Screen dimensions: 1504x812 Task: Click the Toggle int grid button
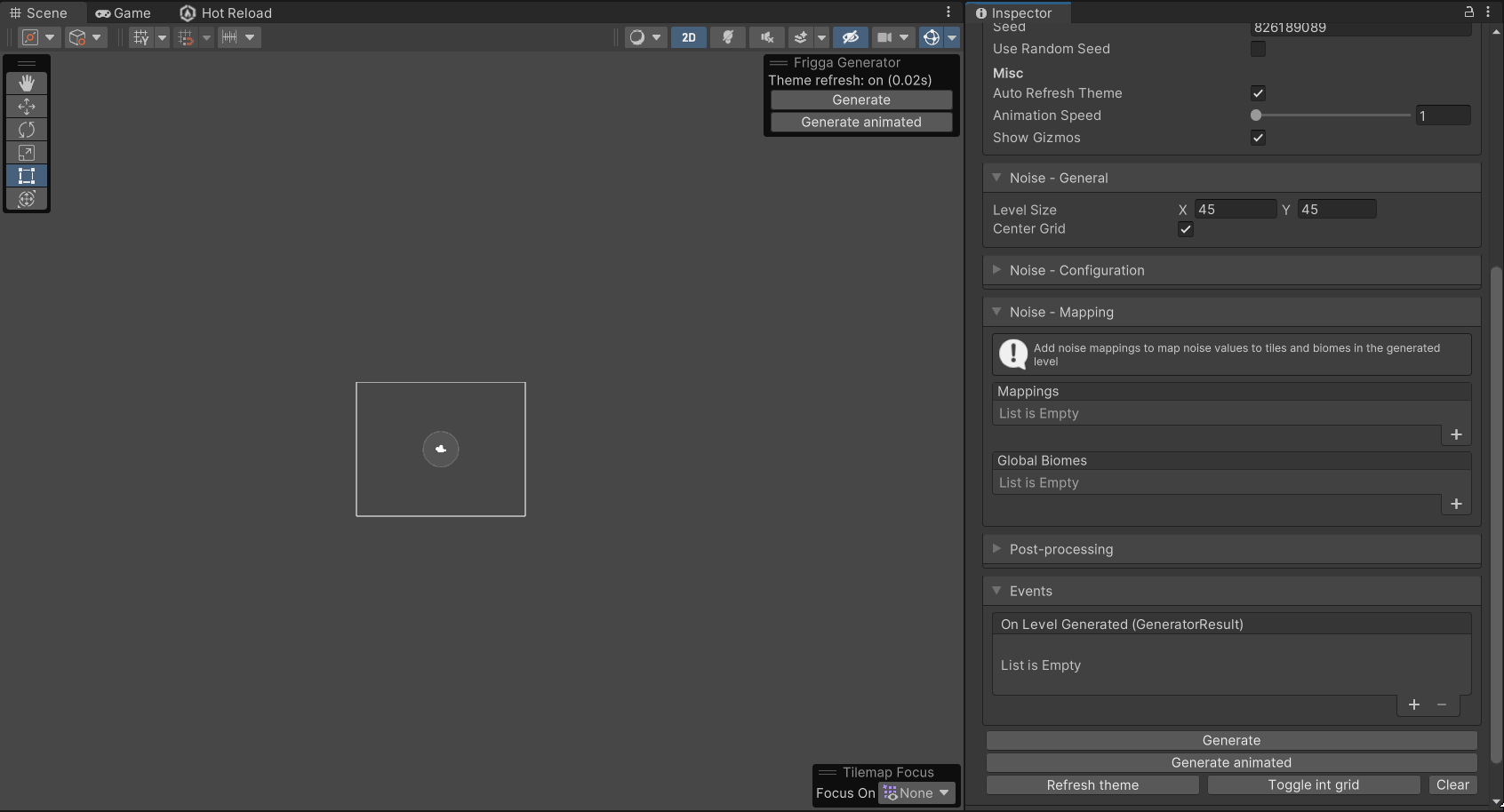point(1313,784)
